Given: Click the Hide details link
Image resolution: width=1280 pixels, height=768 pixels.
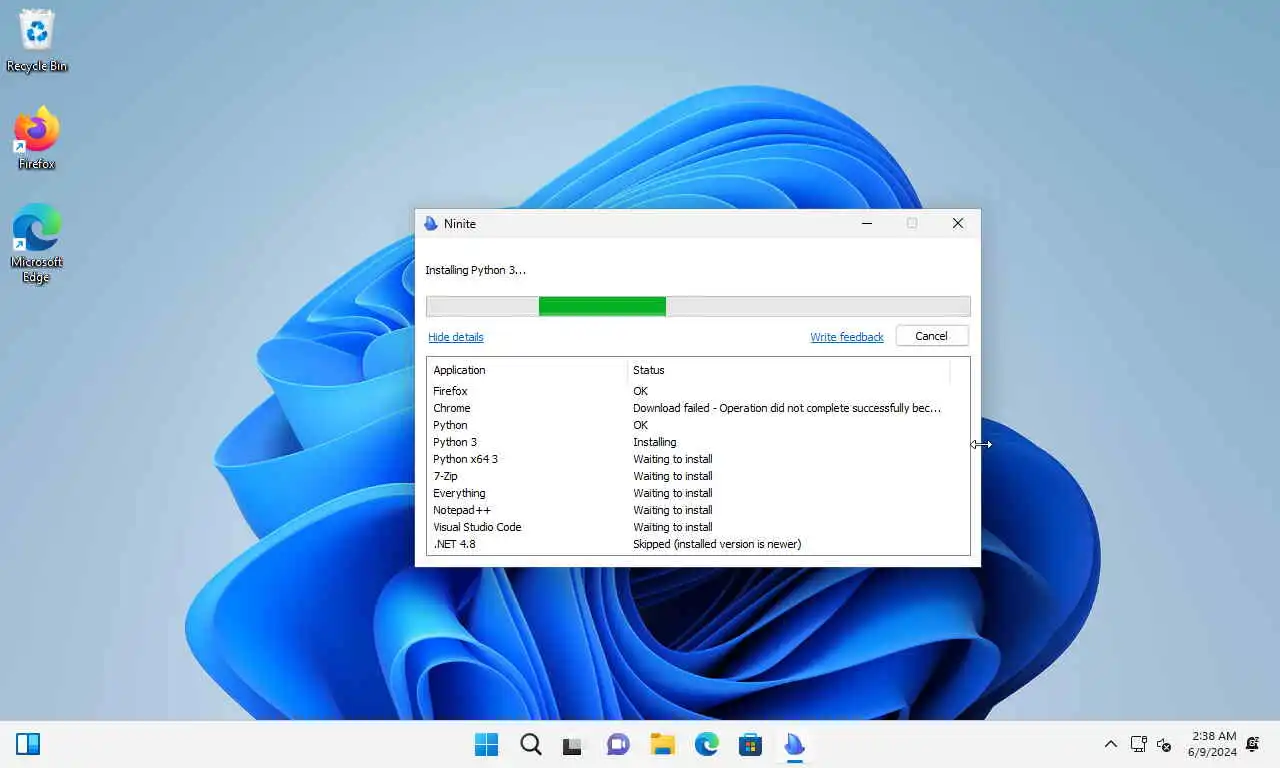Looking at the screenshot, I should click(456, 337).
